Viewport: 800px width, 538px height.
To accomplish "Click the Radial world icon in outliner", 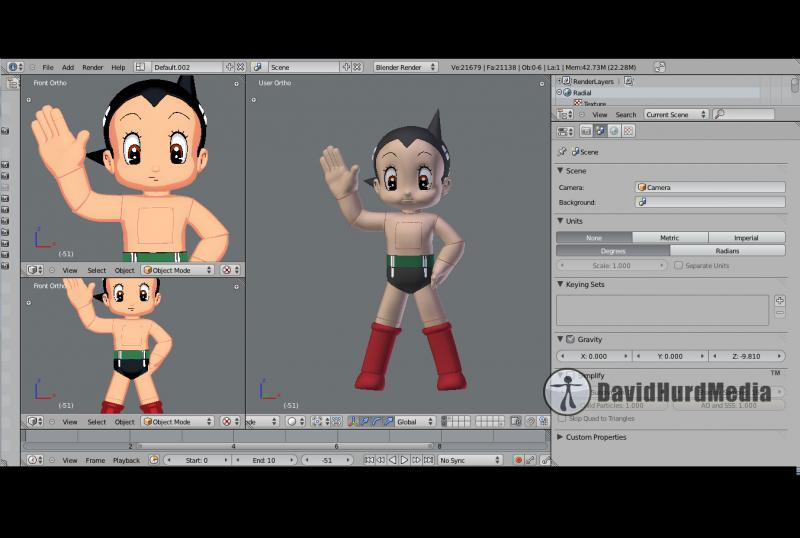I will (567, 92).
